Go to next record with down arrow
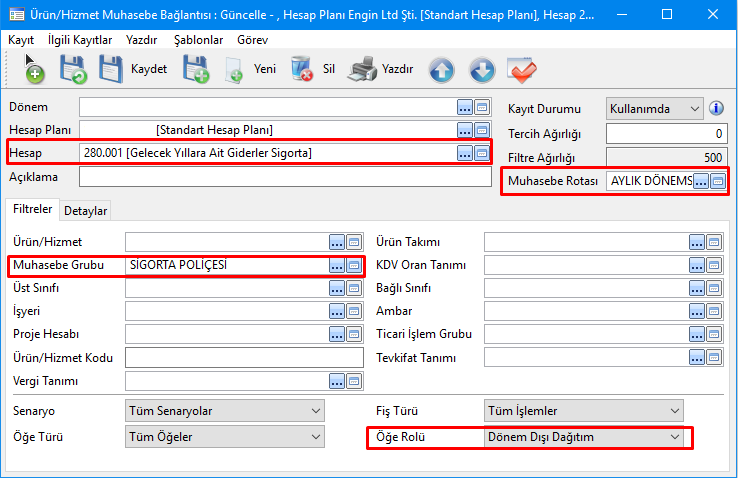 click(482, 70)
